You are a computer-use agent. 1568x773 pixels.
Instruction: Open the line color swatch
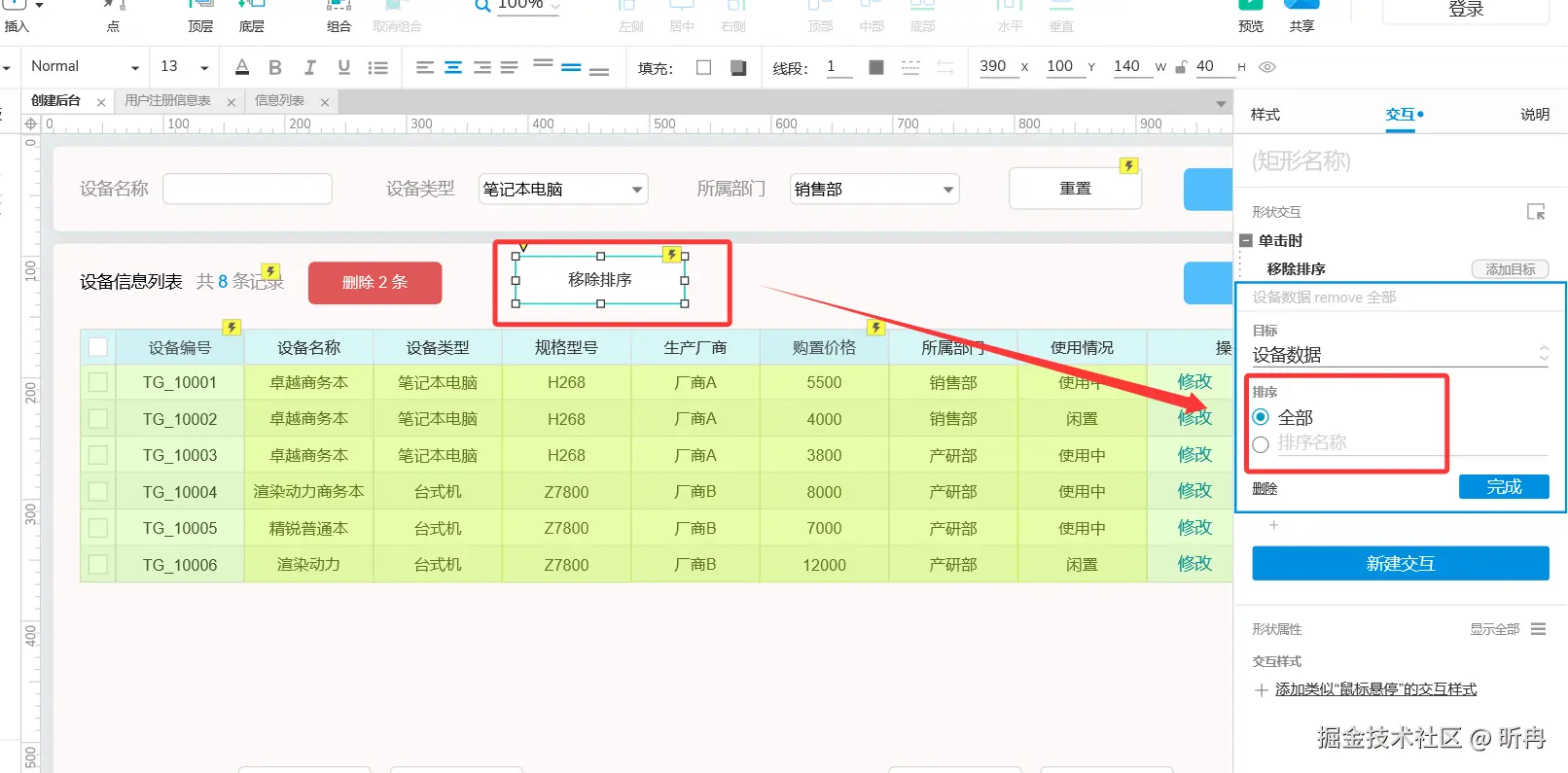tap(876, 67)
